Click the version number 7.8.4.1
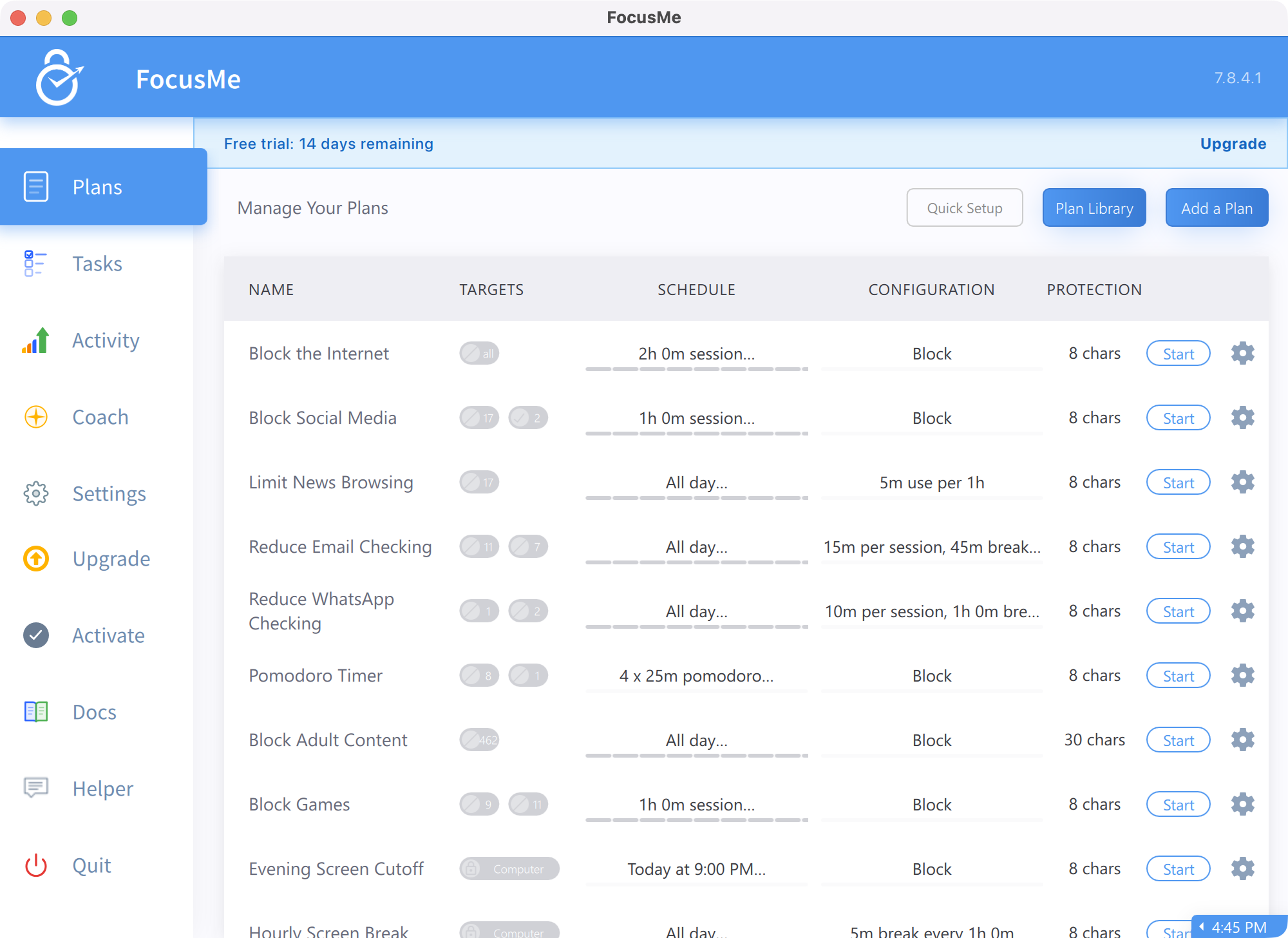The image size is (1288, 938). (x=1238, y=78)
